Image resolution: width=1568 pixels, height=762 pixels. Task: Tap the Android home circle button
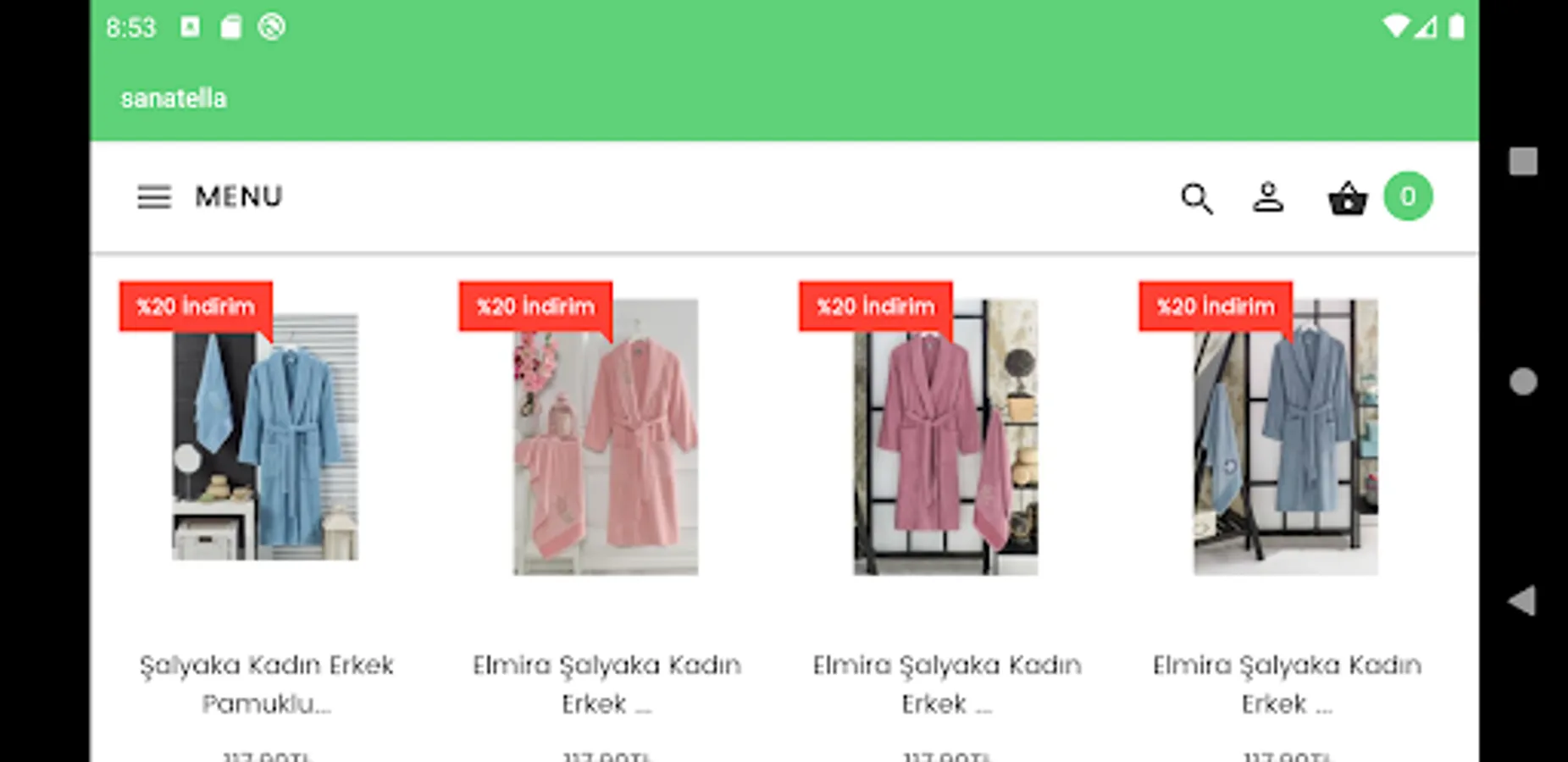coord(1523,382)
